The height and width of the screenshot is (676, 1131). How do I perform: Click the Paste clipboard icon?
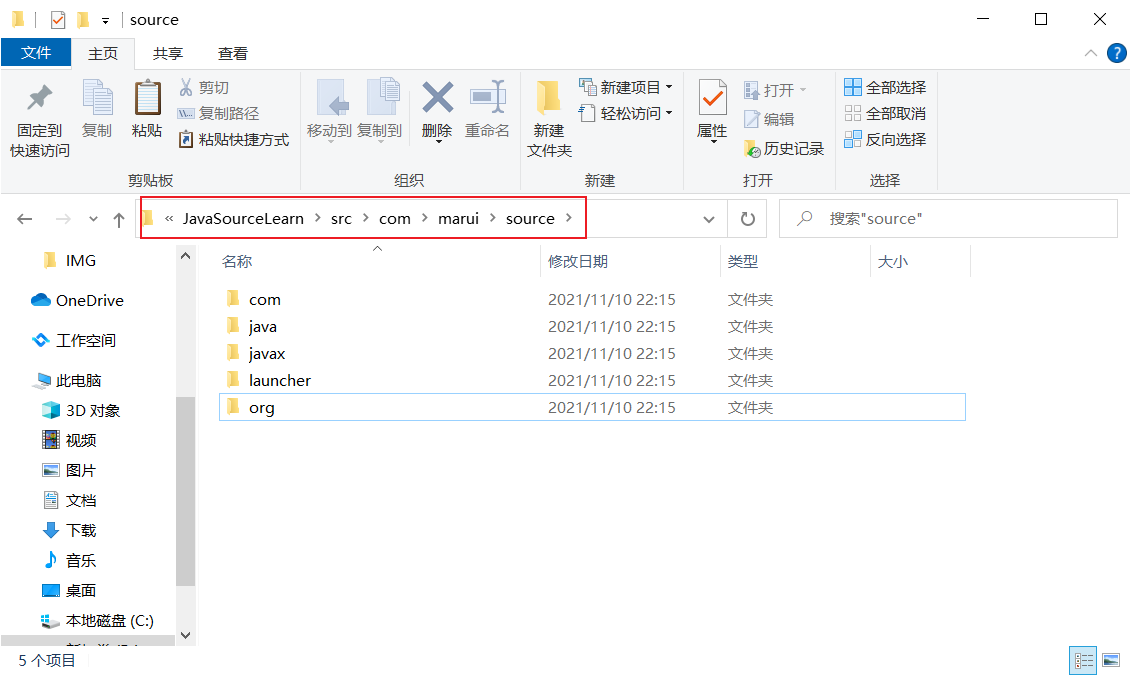(x=147, y=99)
